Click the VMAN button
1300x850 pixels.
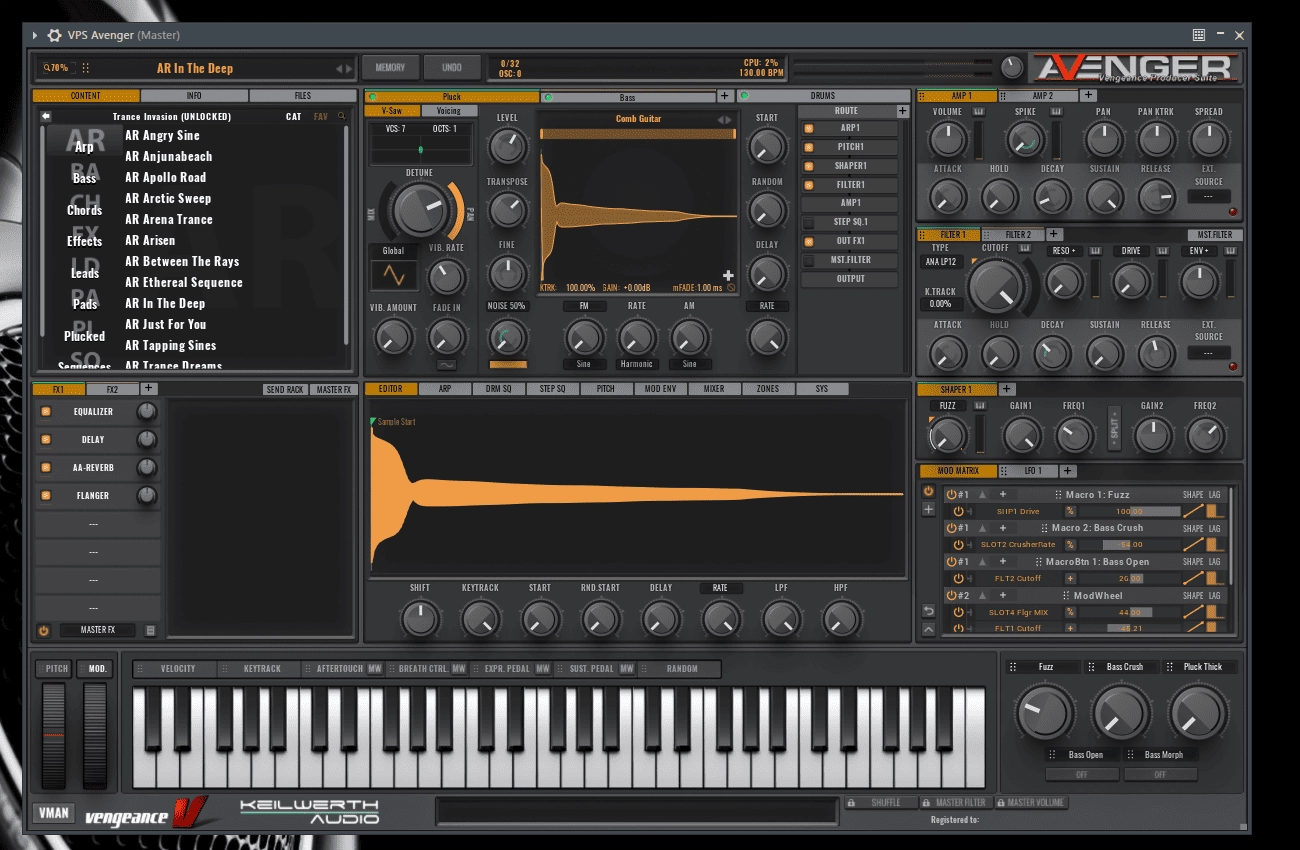[54, 812]
